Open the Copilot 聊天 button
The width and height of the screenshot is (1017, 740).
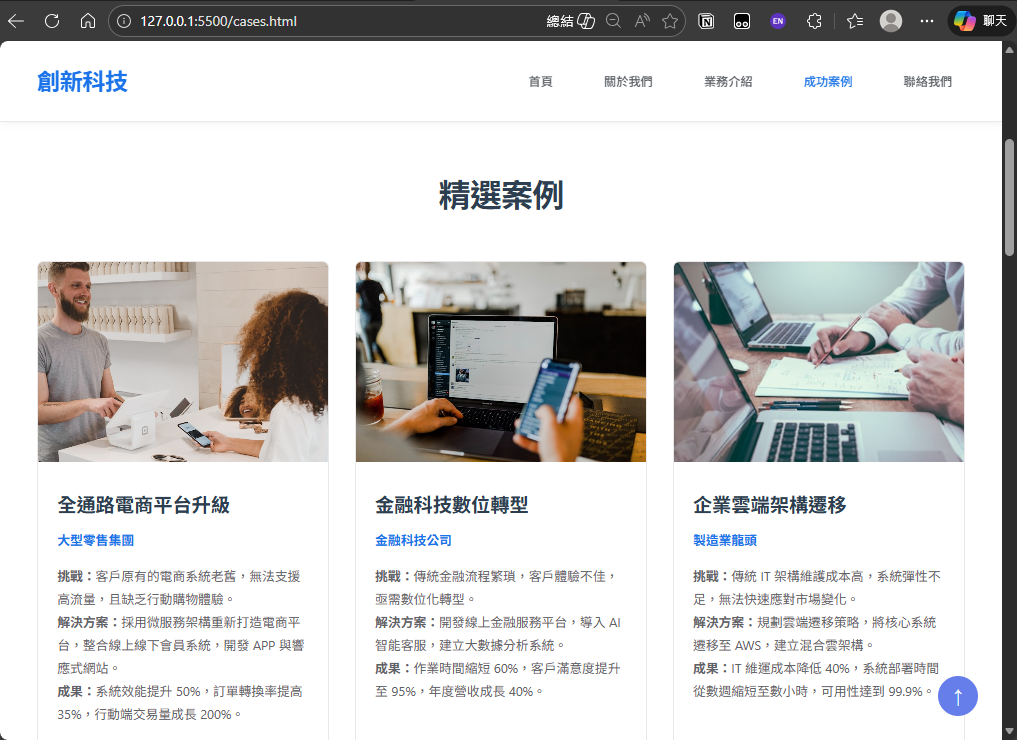(980, 21)
